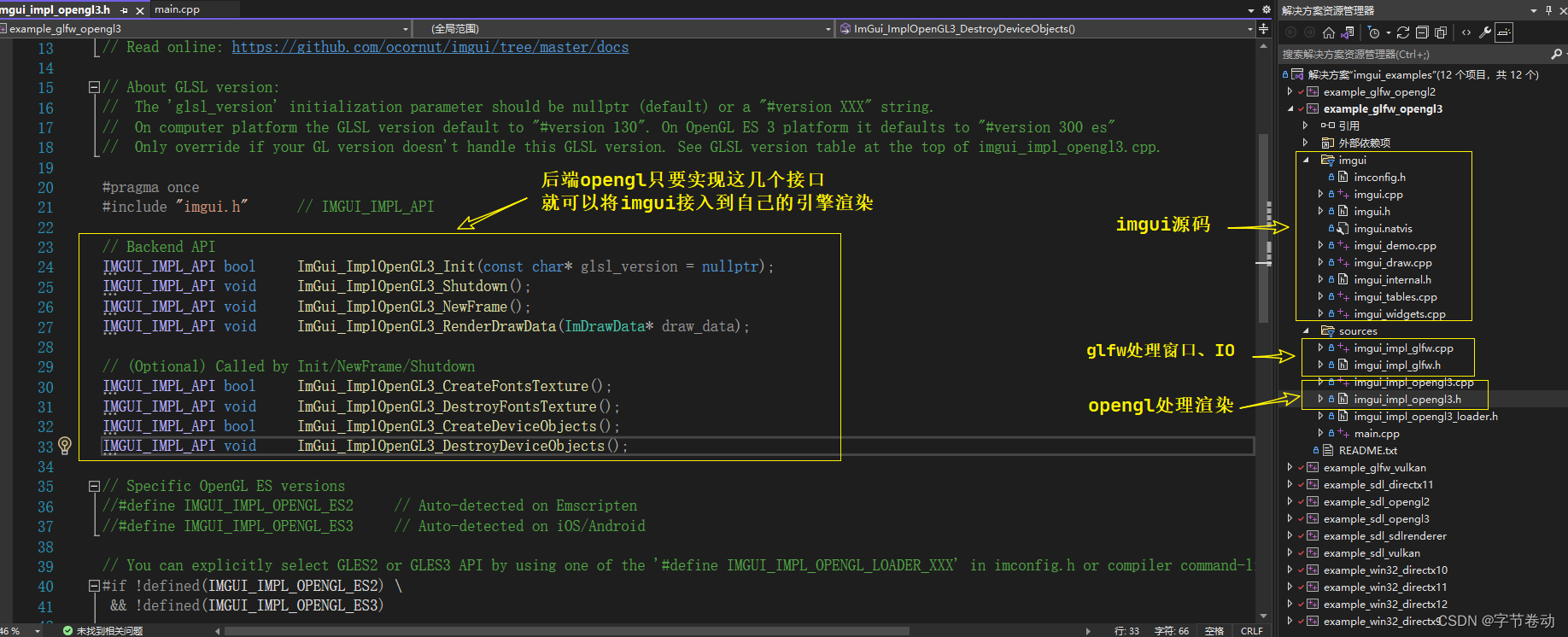Click the split editor icon at top right of editor
Viewport: 1568px width, 637px height.
(x=1264, y=29)
